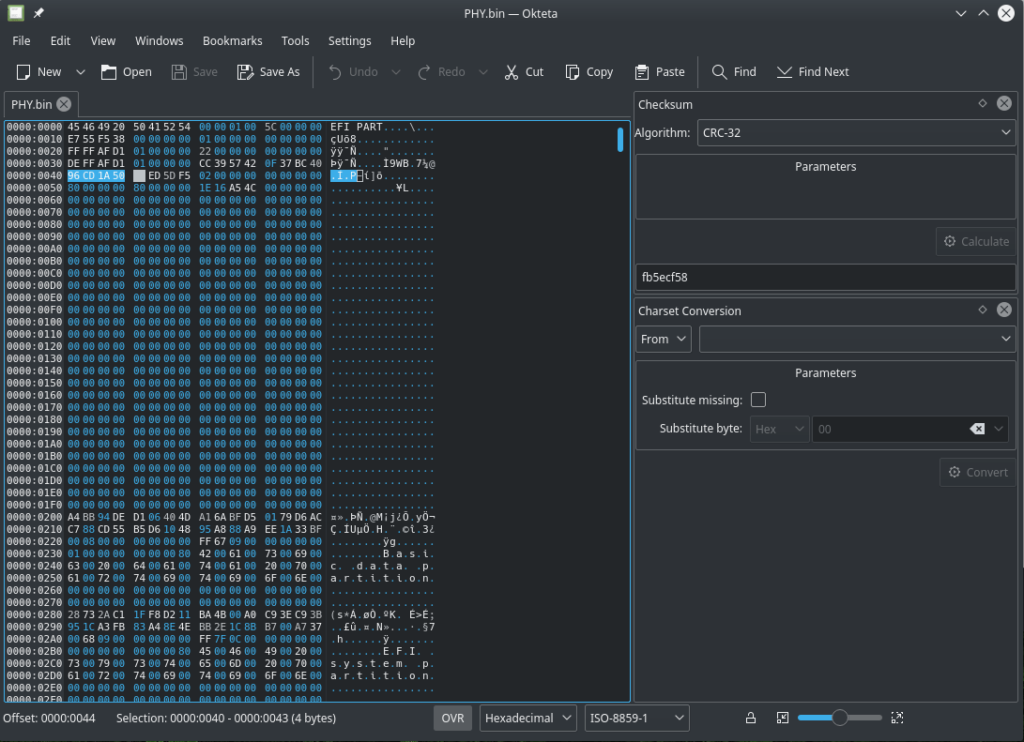Image resolution: width=1024 pixels, height=742 pixels.
Task: Close the Charset Conversion panel
Action: pyautogui.click(x=1004, y=310)
